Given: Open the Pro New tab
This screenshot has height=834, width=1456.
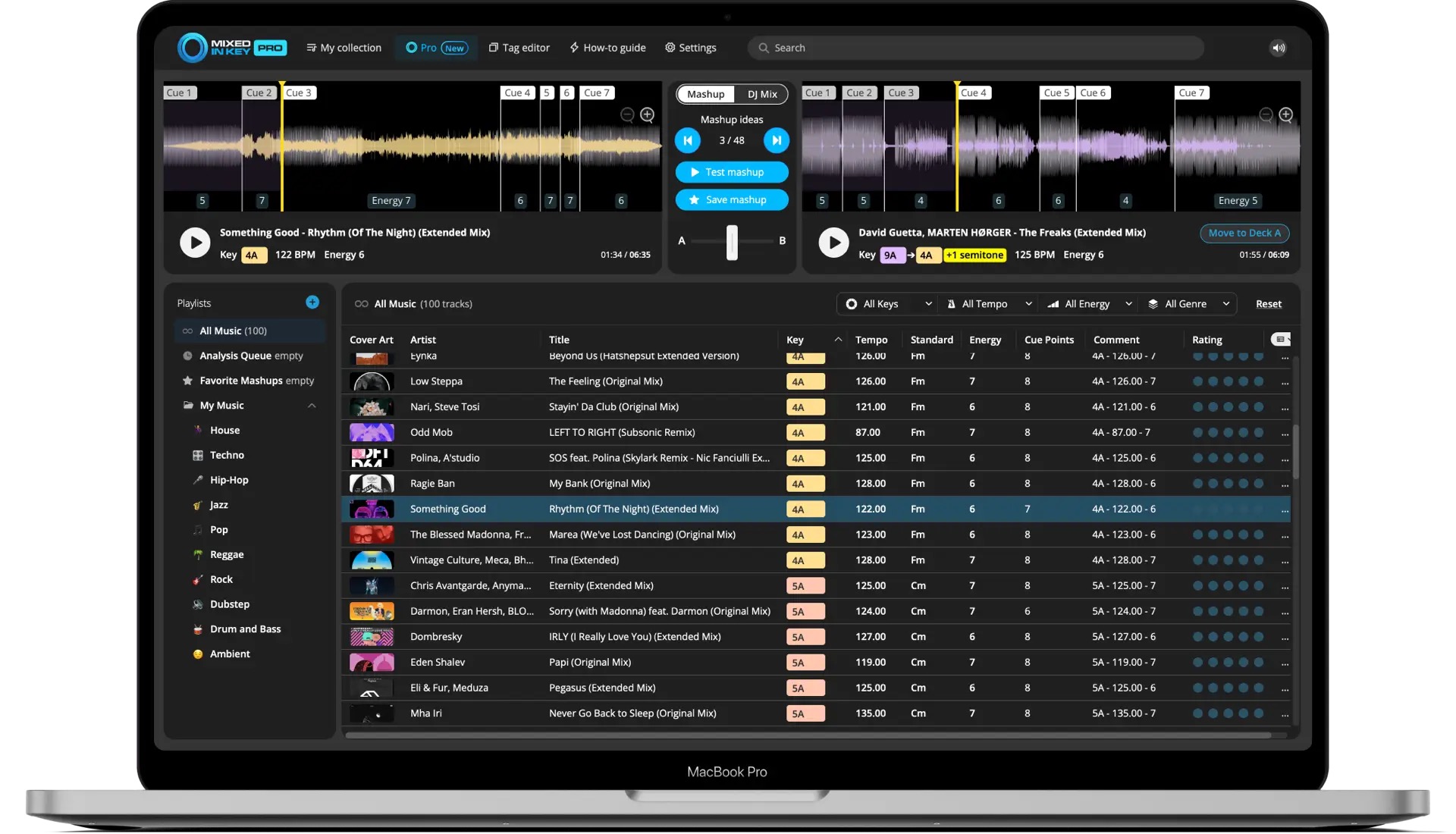Looking at the screenshot, I should pyautogui.click(x=437, y=48).
